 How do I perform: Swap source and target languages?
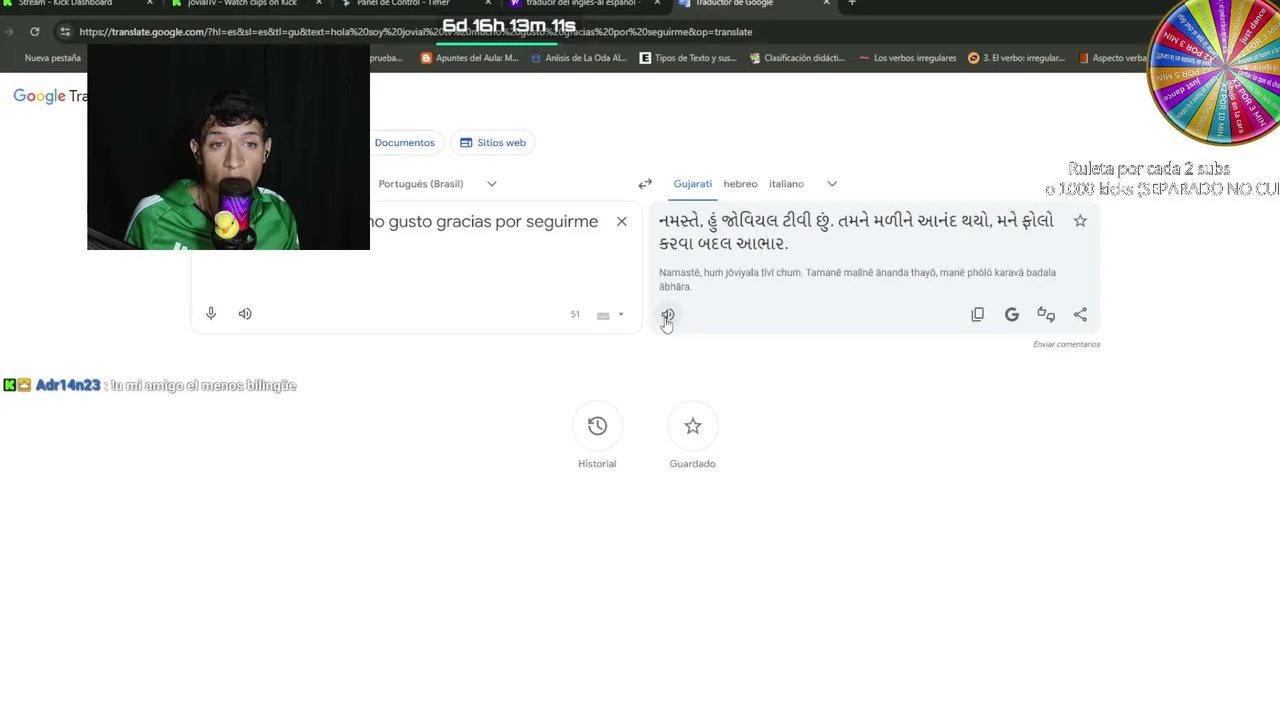(645, 184)
